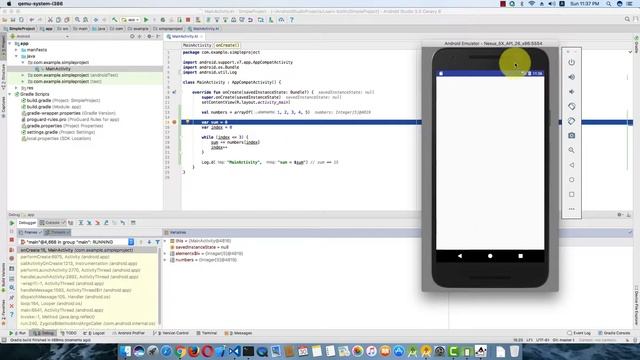Switch to Debugger tab in Debug panel
This screenshot has width=640, height=360.
coord(27,223)
